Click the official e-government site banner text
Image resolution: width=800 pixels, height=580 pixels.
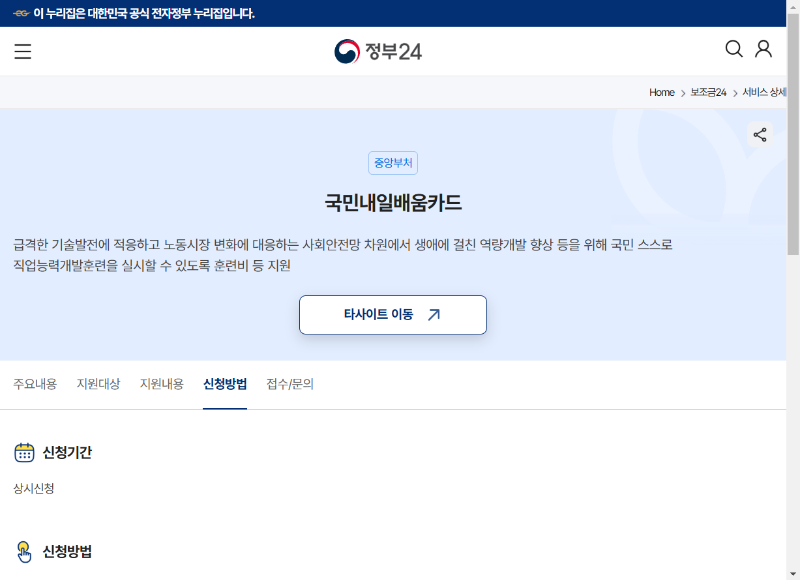click(x=144, y=13)
